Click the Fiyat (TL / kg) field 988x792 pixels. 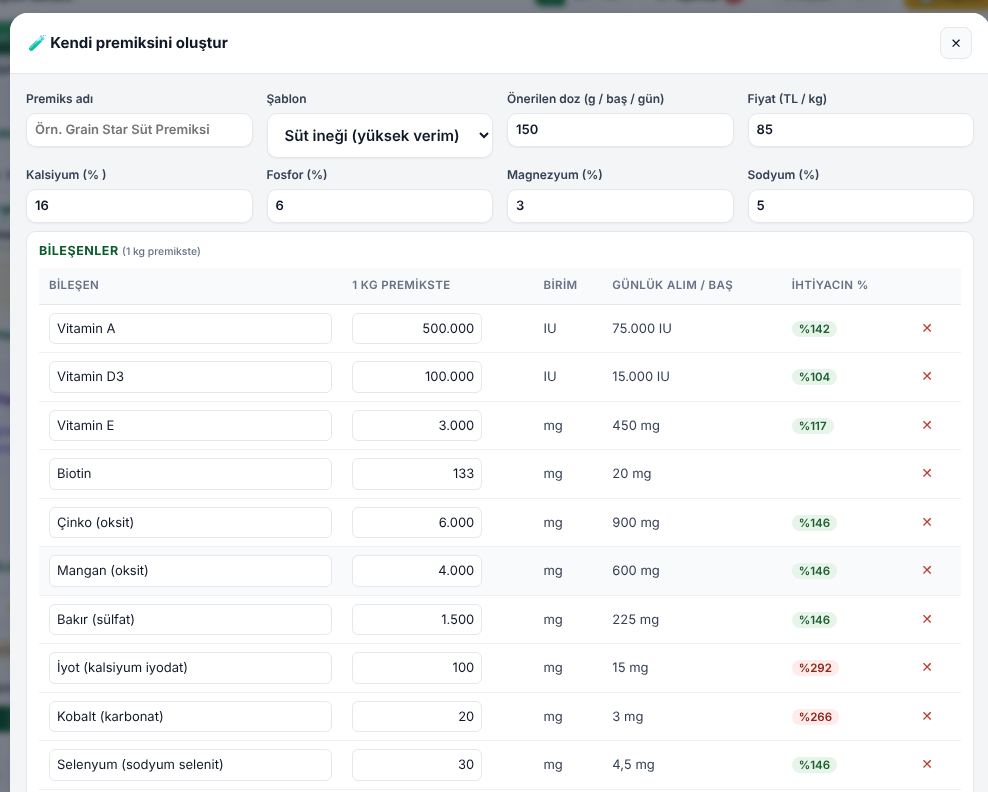(x=861, y=130)
